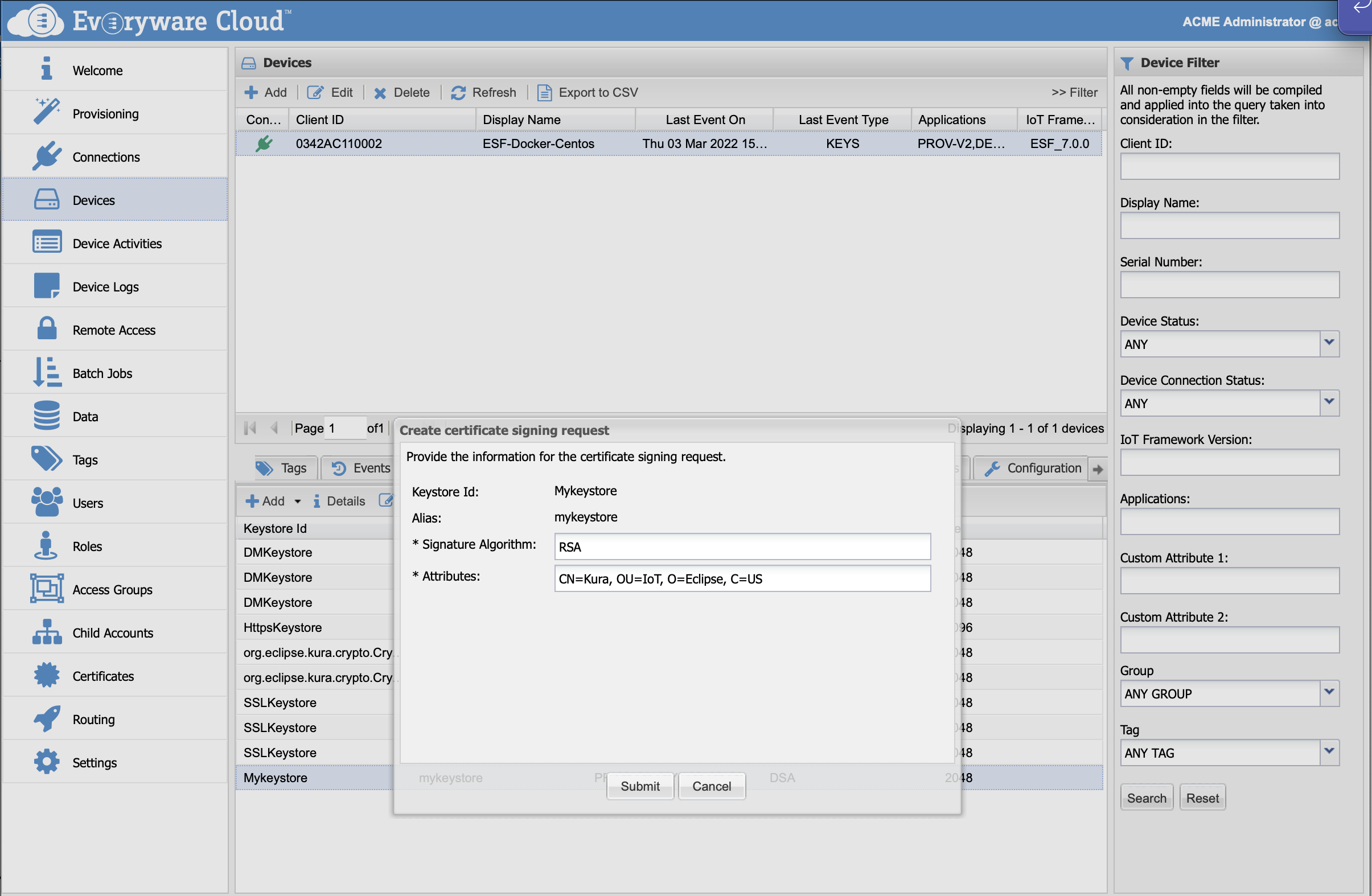Export devices to CSV
This screenshot has height=896, width=1372.
588,92
